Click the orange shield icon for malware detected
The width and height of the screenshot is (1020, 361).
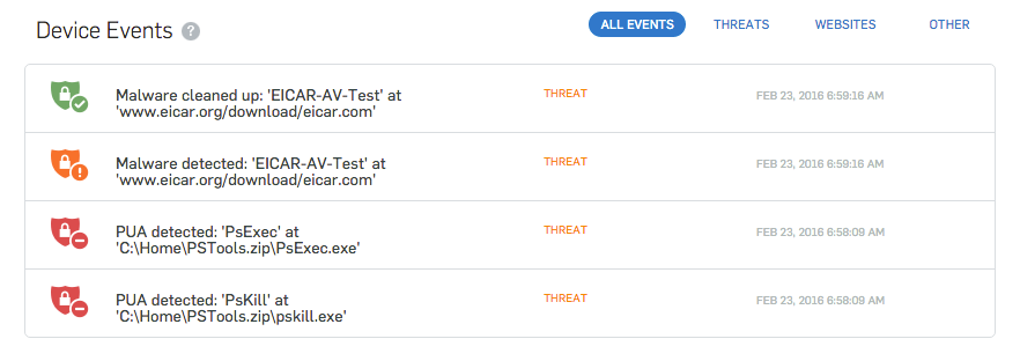click(x=69, y=165)
